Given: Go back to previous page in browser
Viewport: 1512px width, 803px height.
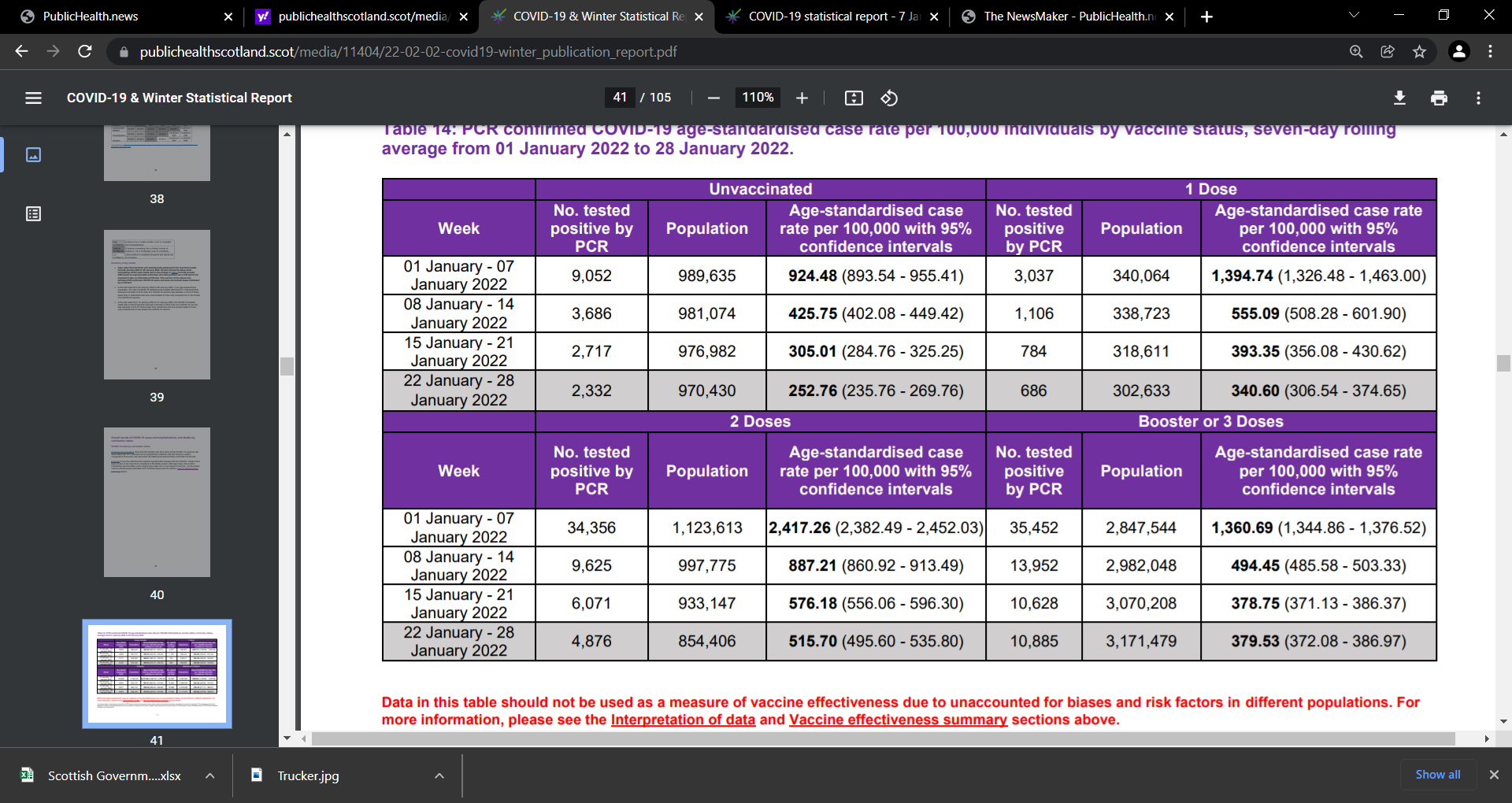Looking at the screenshot, I should [21, 51].
